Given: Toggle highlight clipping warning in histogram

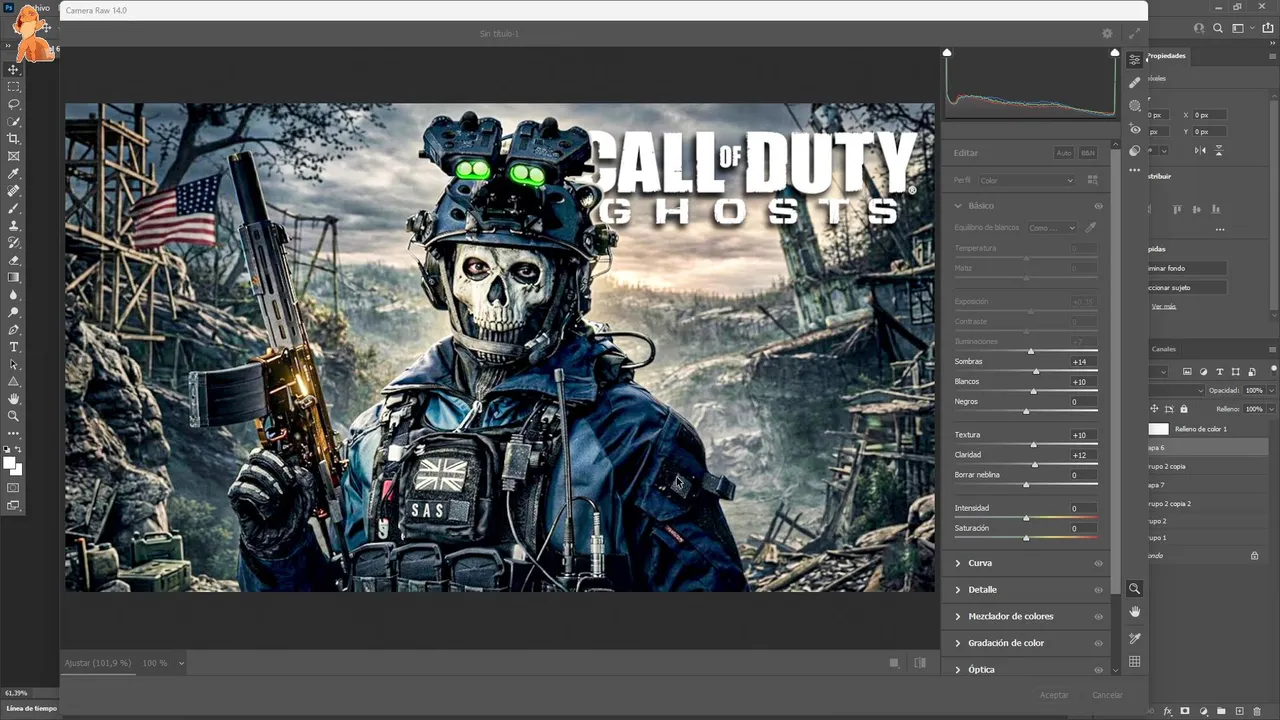Looking at the screenshot, I should pyautogui.click(x=1115, y=52).
